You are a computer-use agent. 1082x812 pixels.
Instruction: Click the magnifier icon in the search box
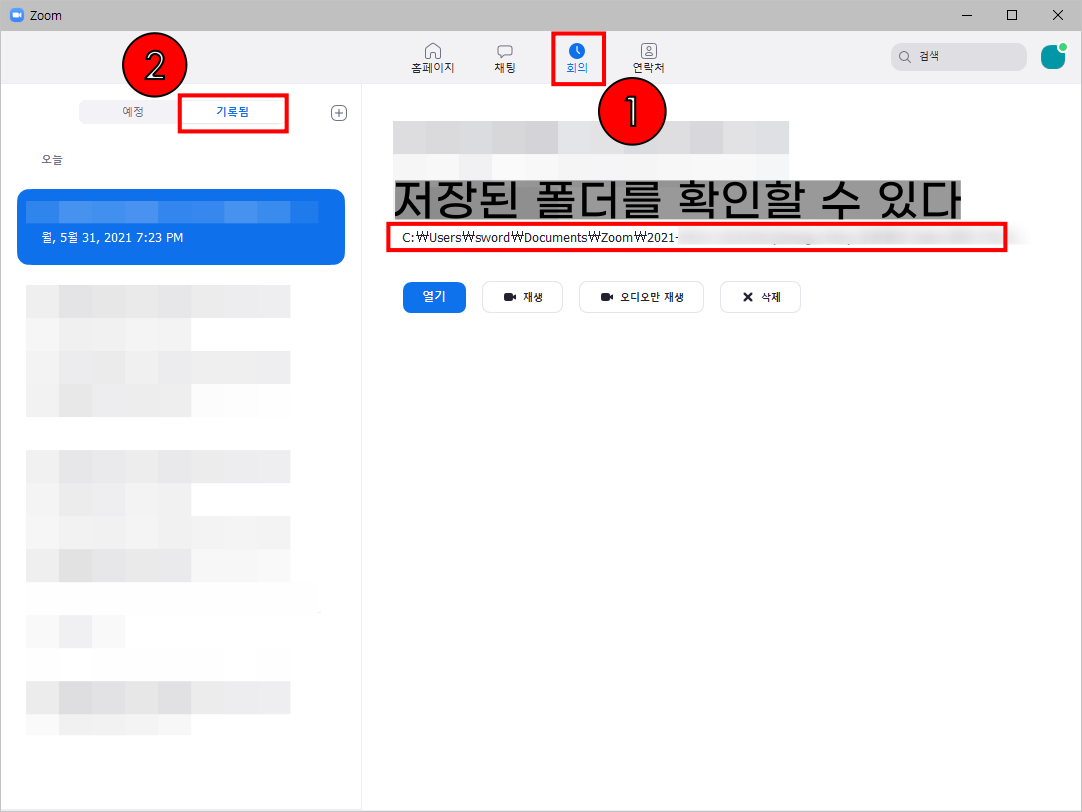click(x=903, y=56)
